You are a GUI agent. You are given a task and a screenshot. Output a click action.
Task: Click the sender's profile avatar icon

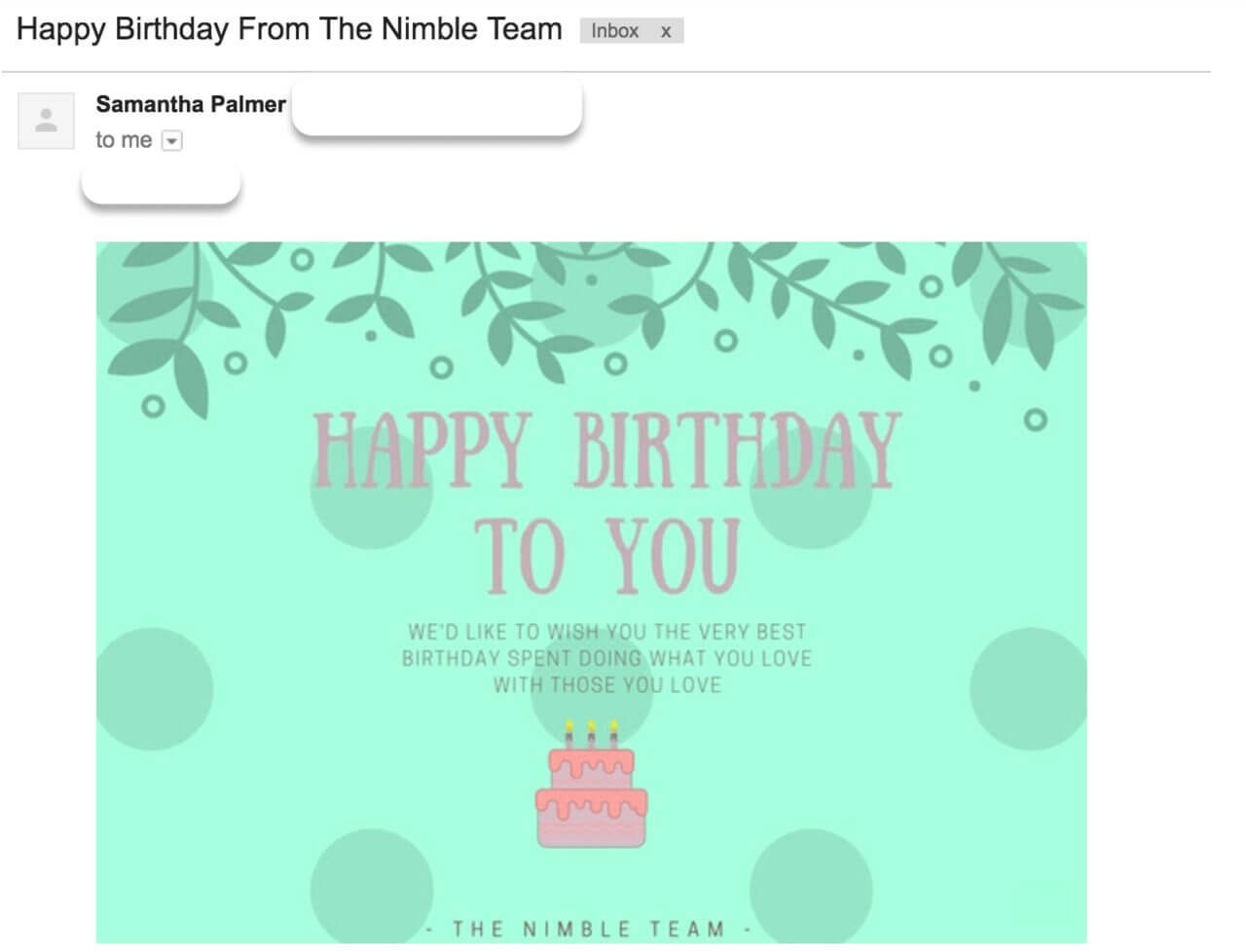tap(46, 122)
